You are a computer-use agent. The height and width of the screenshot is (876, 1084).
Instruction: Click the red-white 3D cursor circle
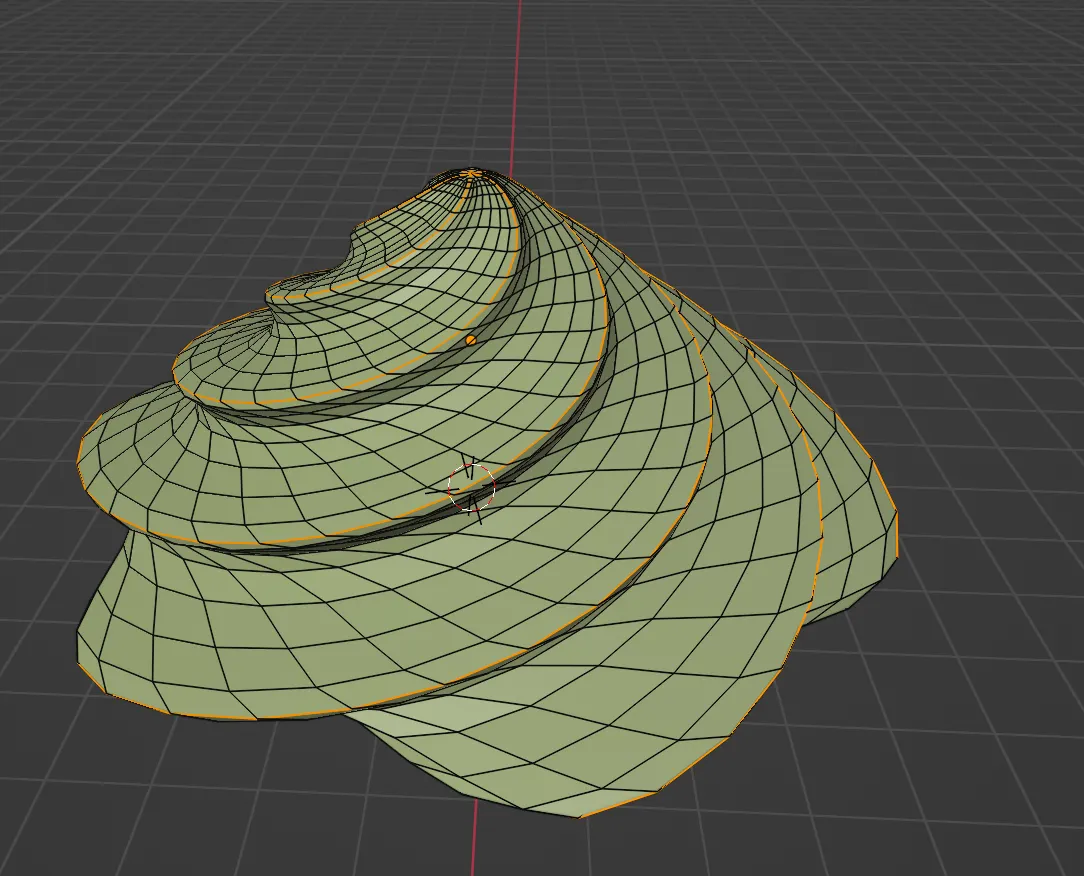click(471, 487)
